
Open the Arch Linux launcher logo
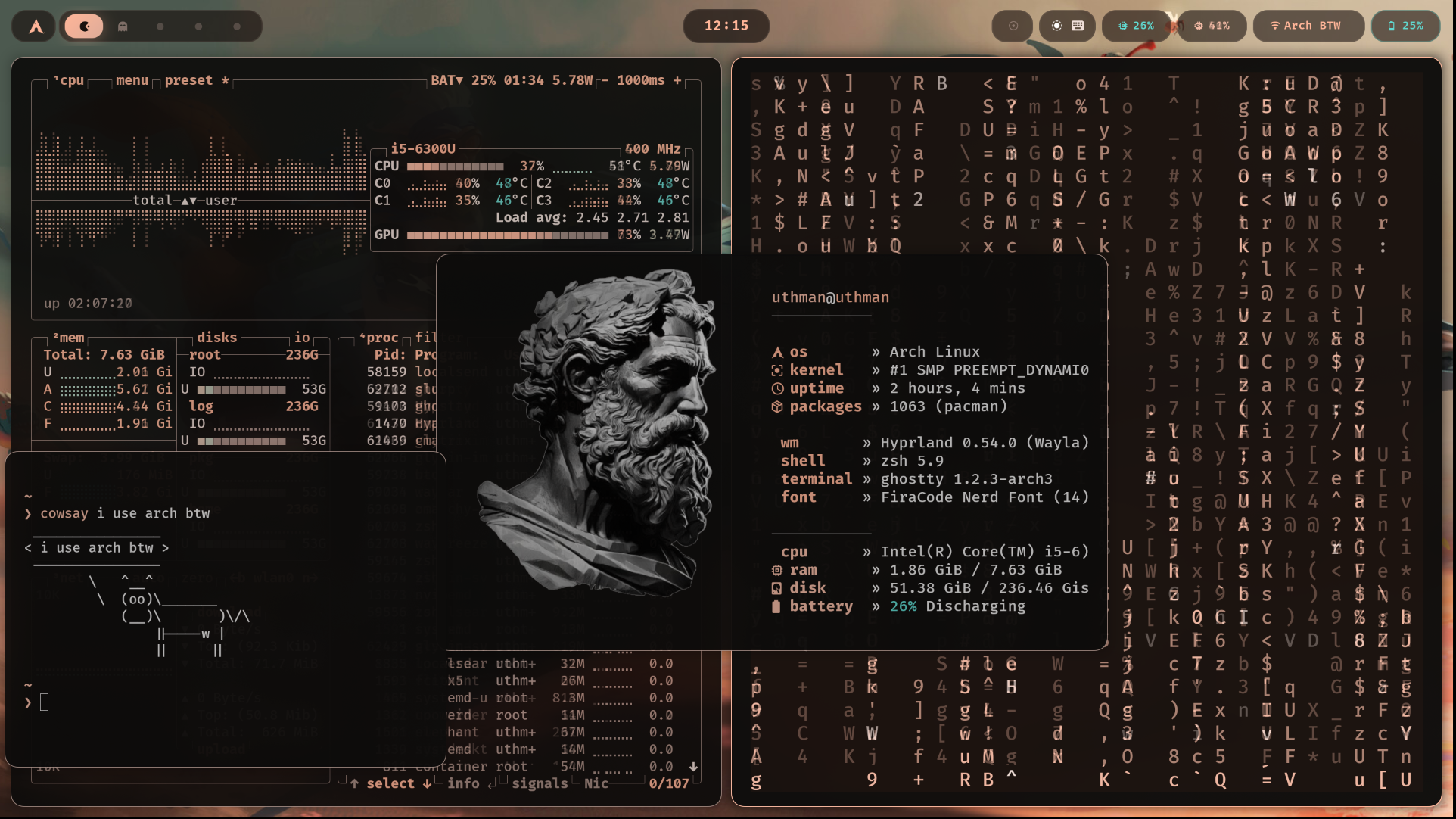coord(36,26)
